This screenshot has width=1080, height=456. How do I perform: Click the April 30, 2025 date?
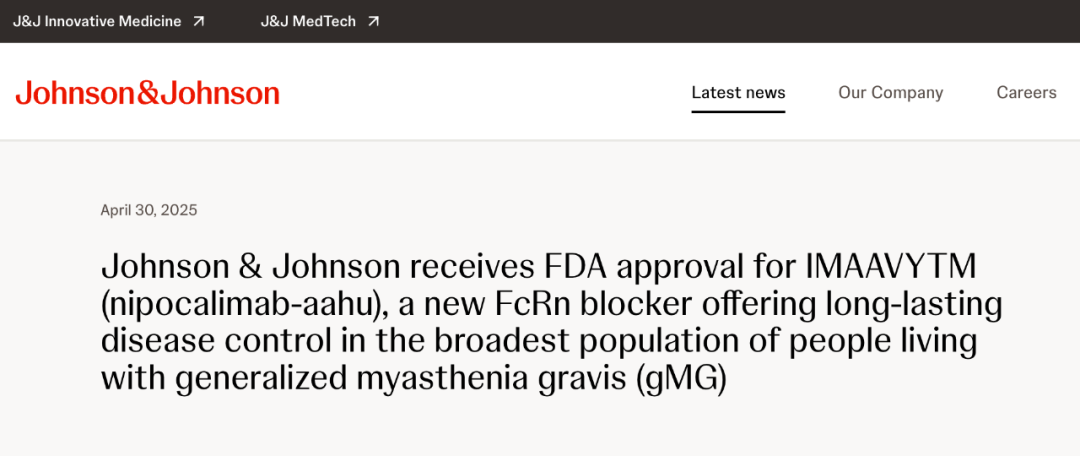pos(149,211)
